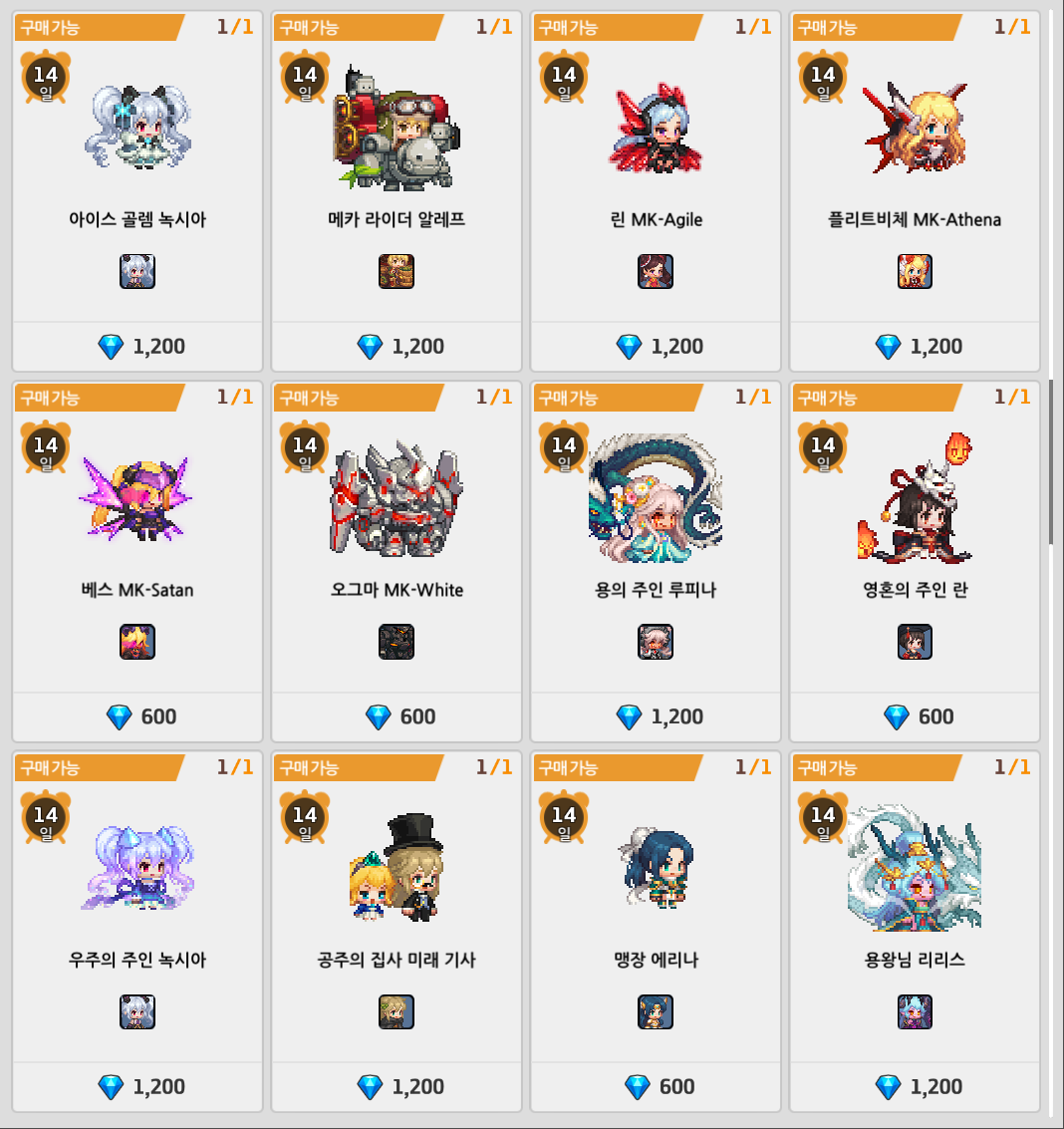This screenshot has width=1064, height=1129.
Task: Click the 아이스 골렘 녹시아 small portrait icon
Action: 137,271
